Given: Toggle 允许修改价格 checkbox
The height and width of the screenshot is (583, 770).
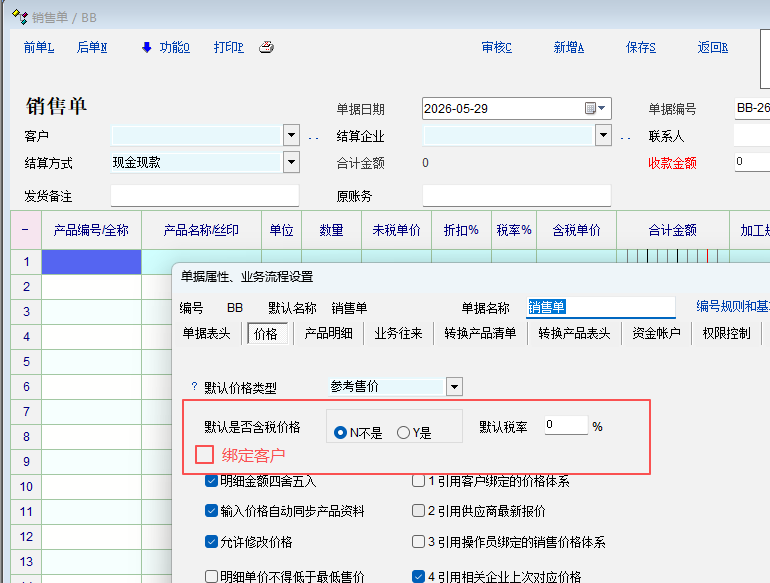Looking at the screenshot, I should [x=211, y=542].
